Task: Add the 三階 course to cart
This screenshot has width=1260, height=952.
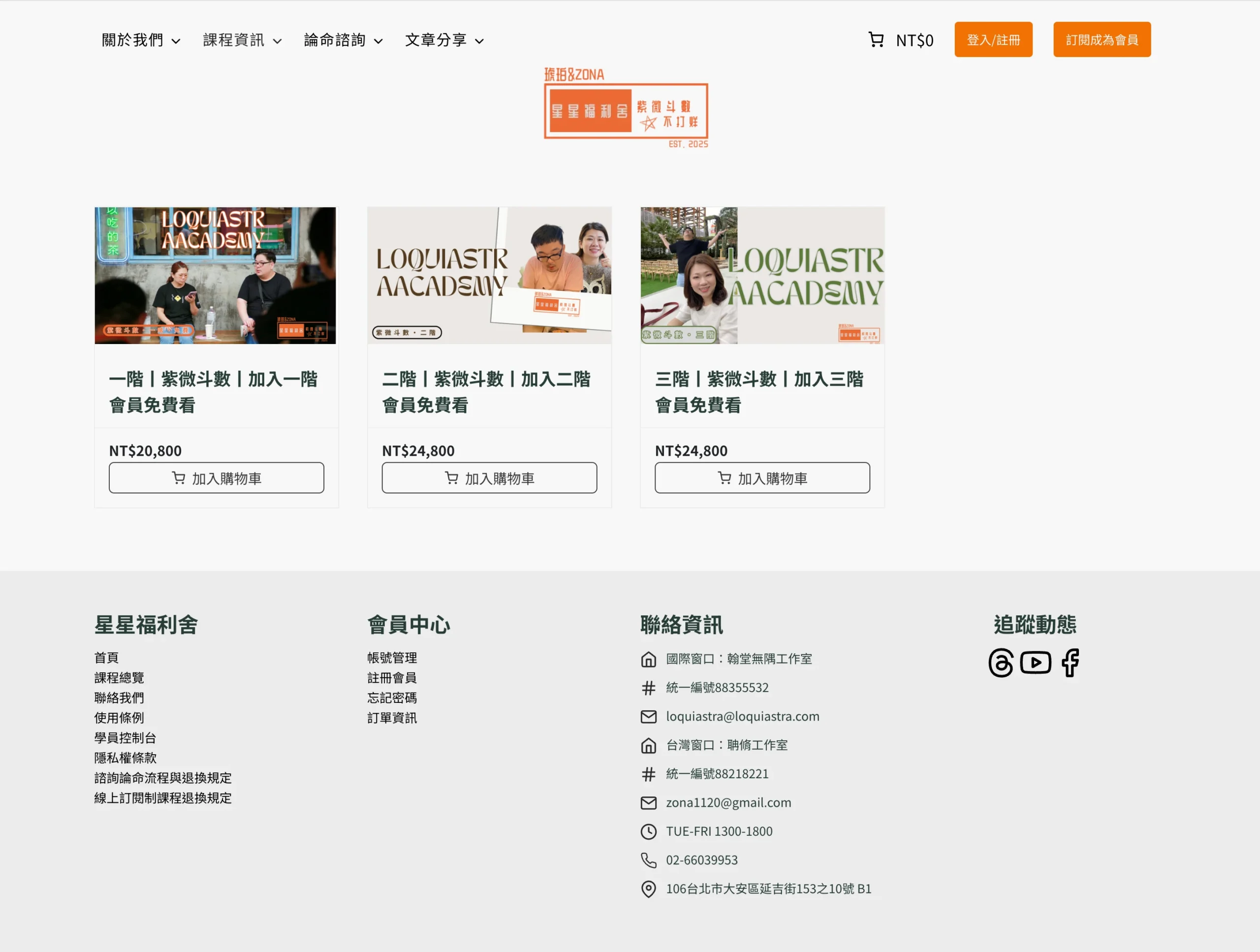Action: pos(761,477)
